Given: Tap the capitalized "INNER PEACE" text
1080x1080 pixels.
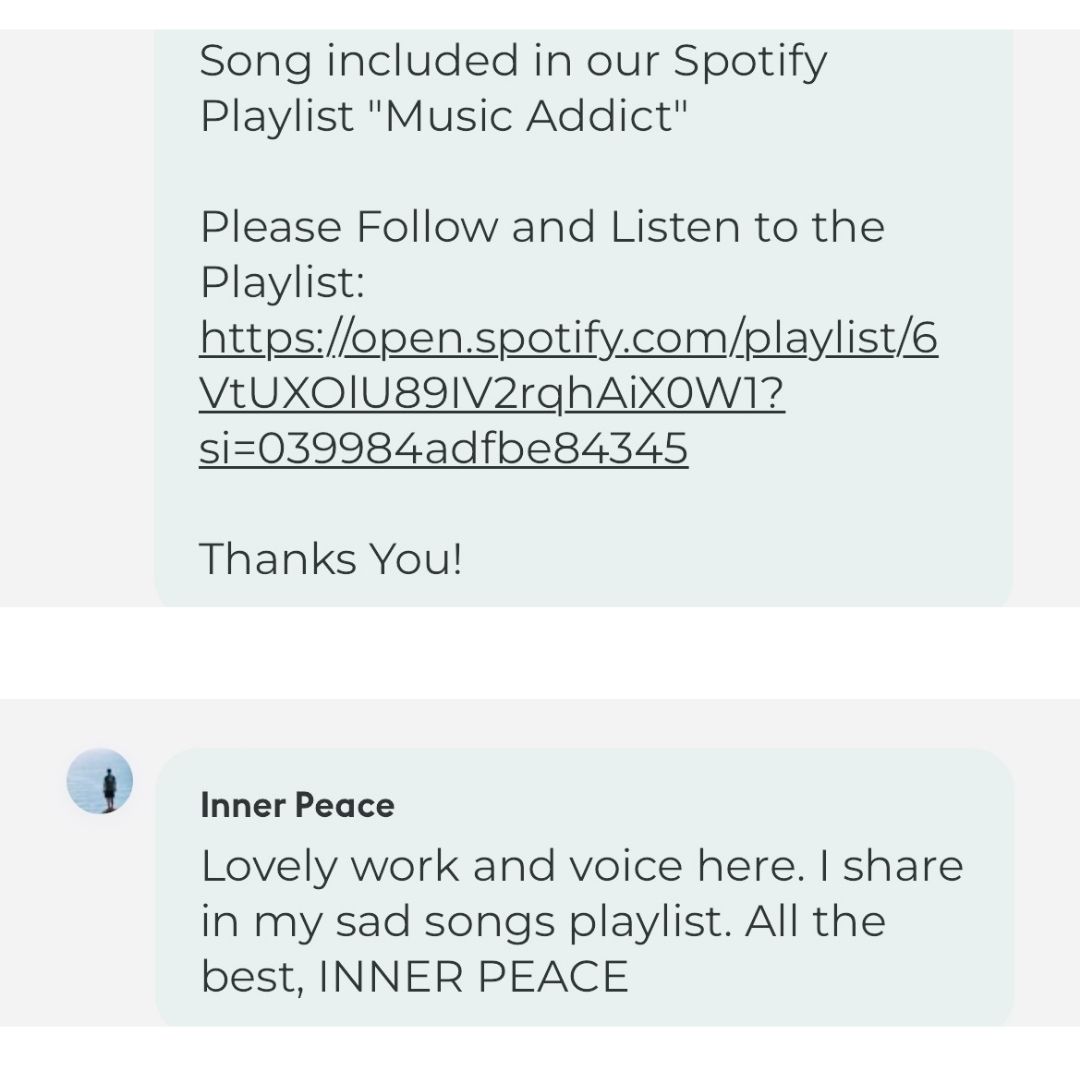Looking at the screenshot, I should (x=473, y=977).
